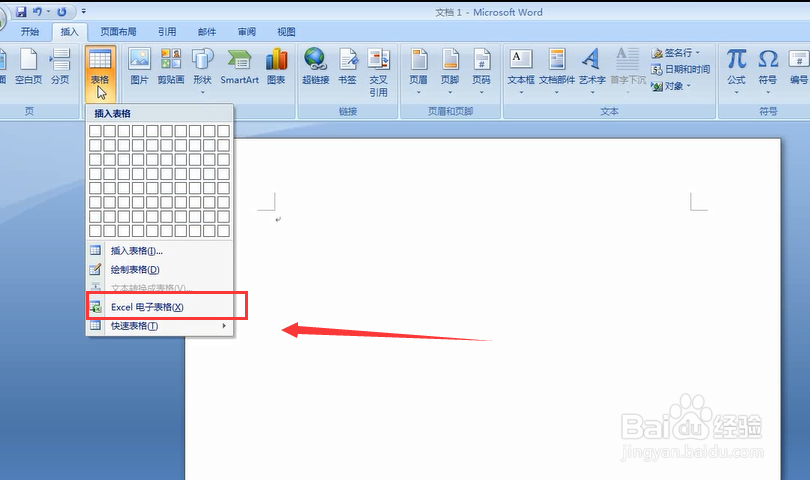Open the 形状 shapes dropdown
The height and width of the screenshot is (480, 810).
point(202,71)
